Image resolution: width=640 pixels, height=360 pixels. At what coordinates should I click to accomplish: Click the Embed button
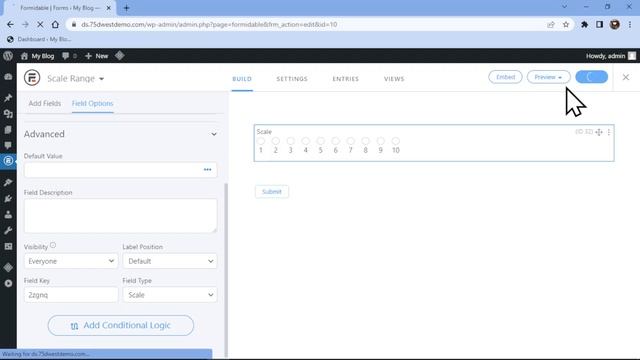(505, 77)
